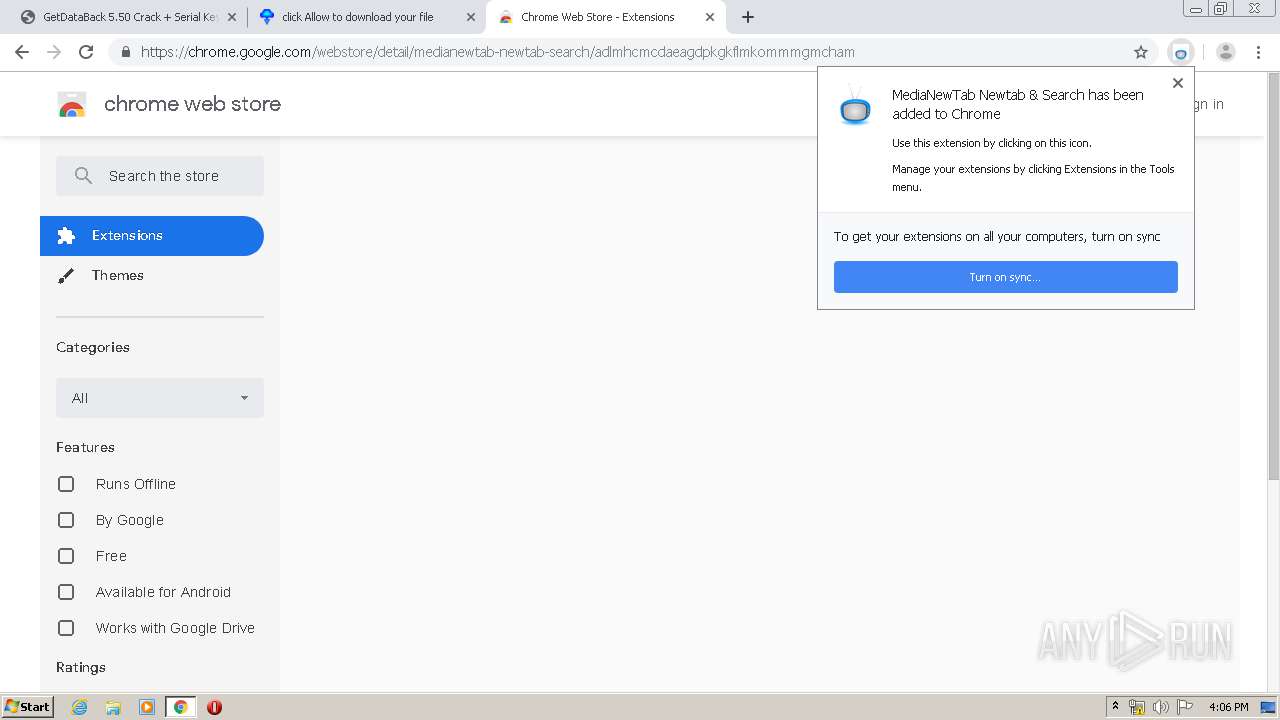Viewport: 1280px width, 720px height.
Task: Close the extension added popup
Action: coord(1178,83)
